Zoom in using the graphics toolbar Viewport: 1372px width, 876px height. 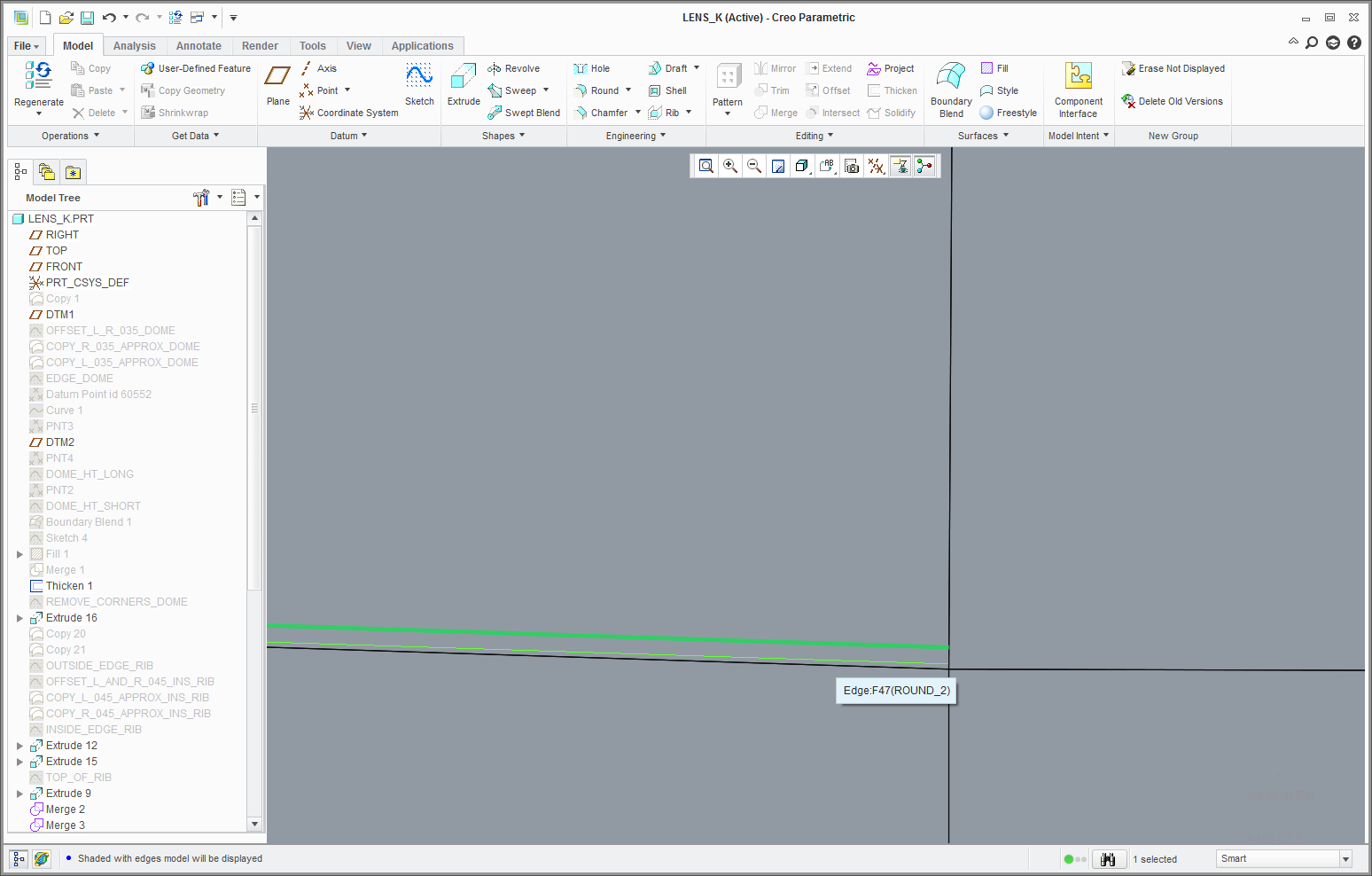coord(730,166)
